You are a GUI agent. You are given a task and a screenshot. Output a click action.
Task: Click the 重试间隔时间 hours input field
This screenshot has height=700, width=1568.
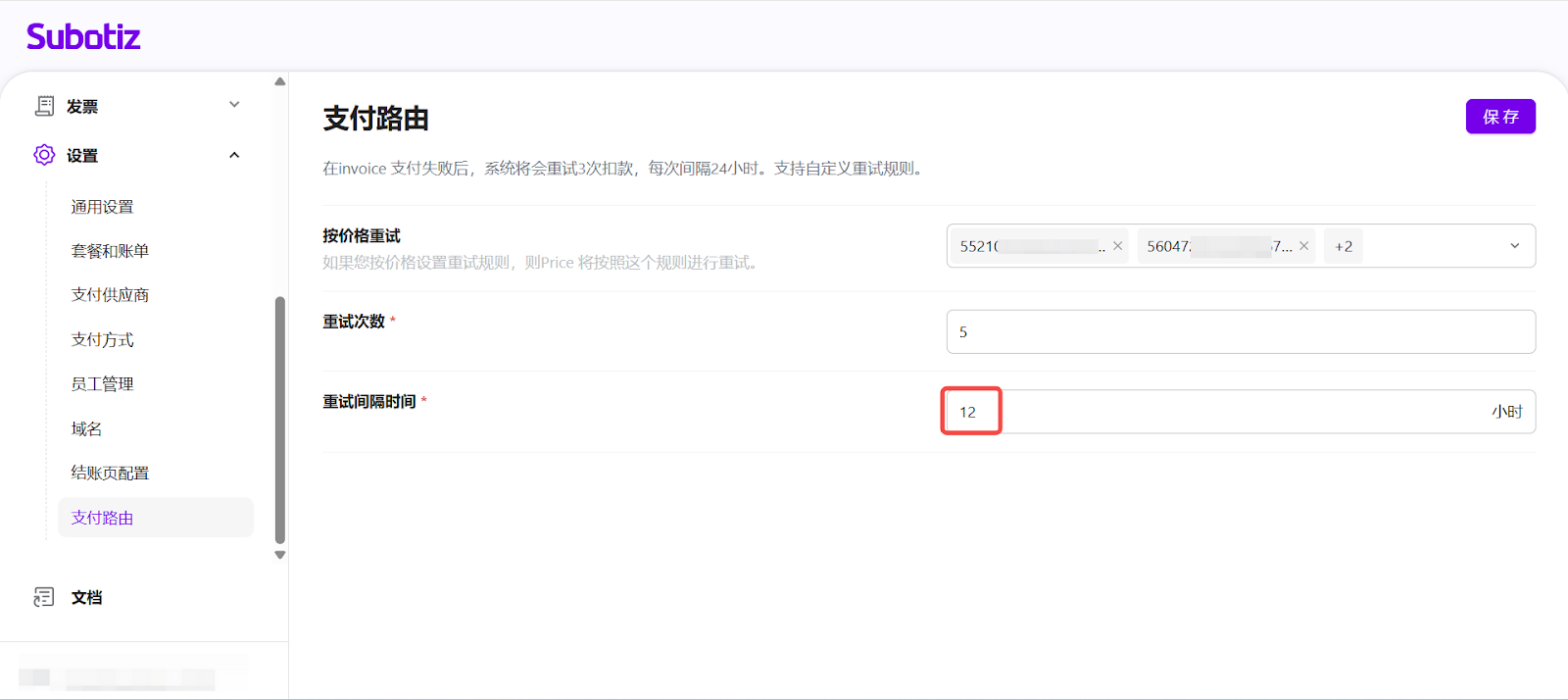click(1215, 412)
